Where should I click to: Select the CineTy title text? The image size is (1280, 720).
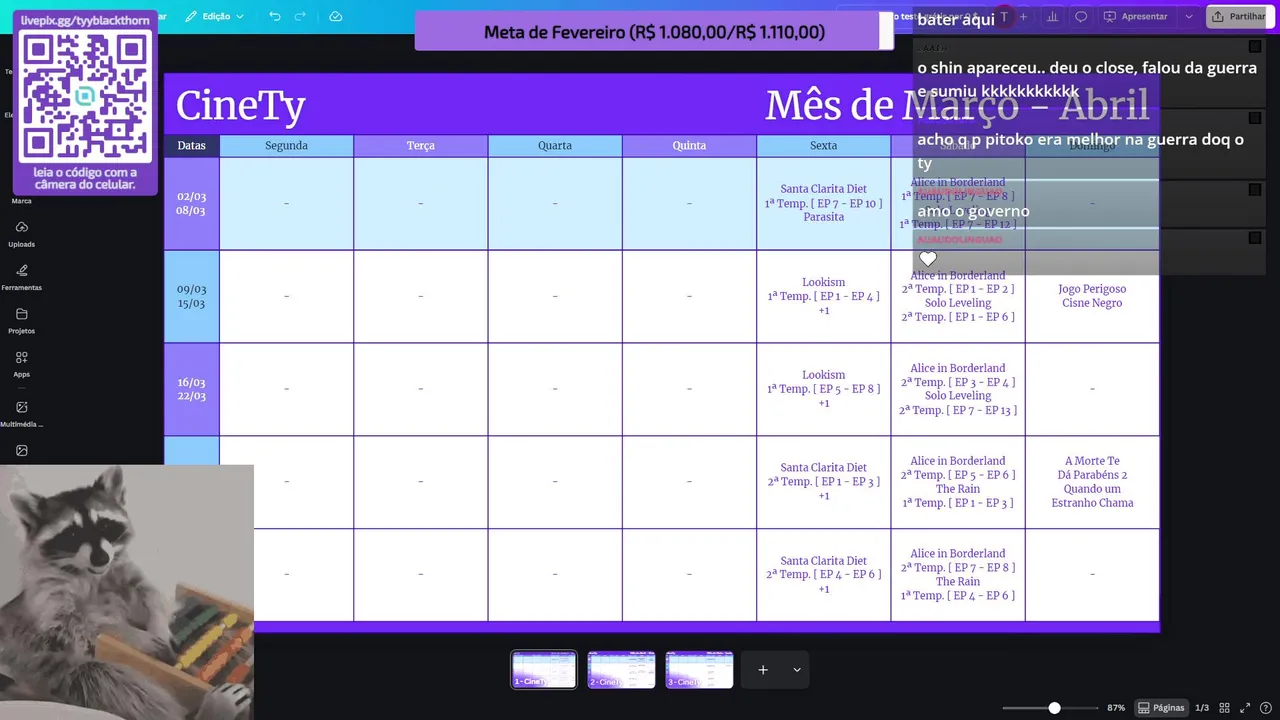pos(241,106)
